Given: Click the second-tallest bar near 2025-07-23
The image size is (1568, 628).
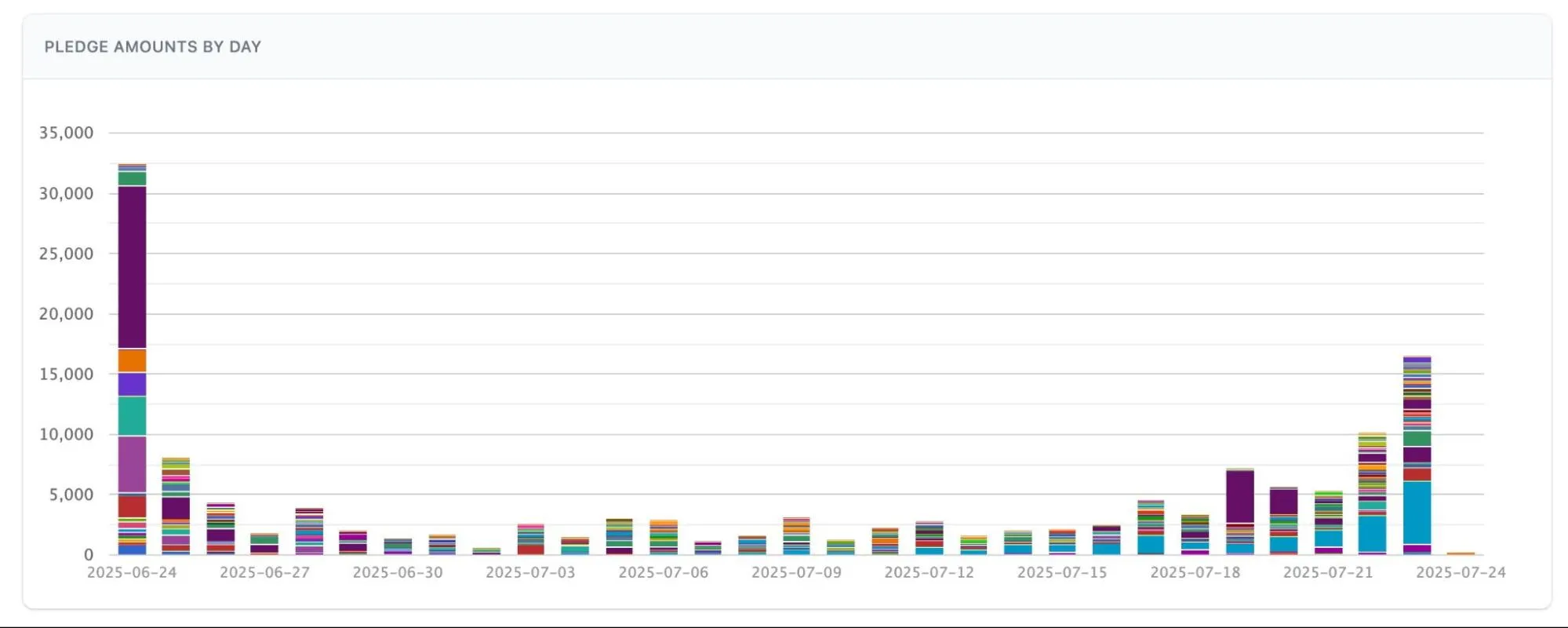Looking at the screenshot, I should point(1417,455).
